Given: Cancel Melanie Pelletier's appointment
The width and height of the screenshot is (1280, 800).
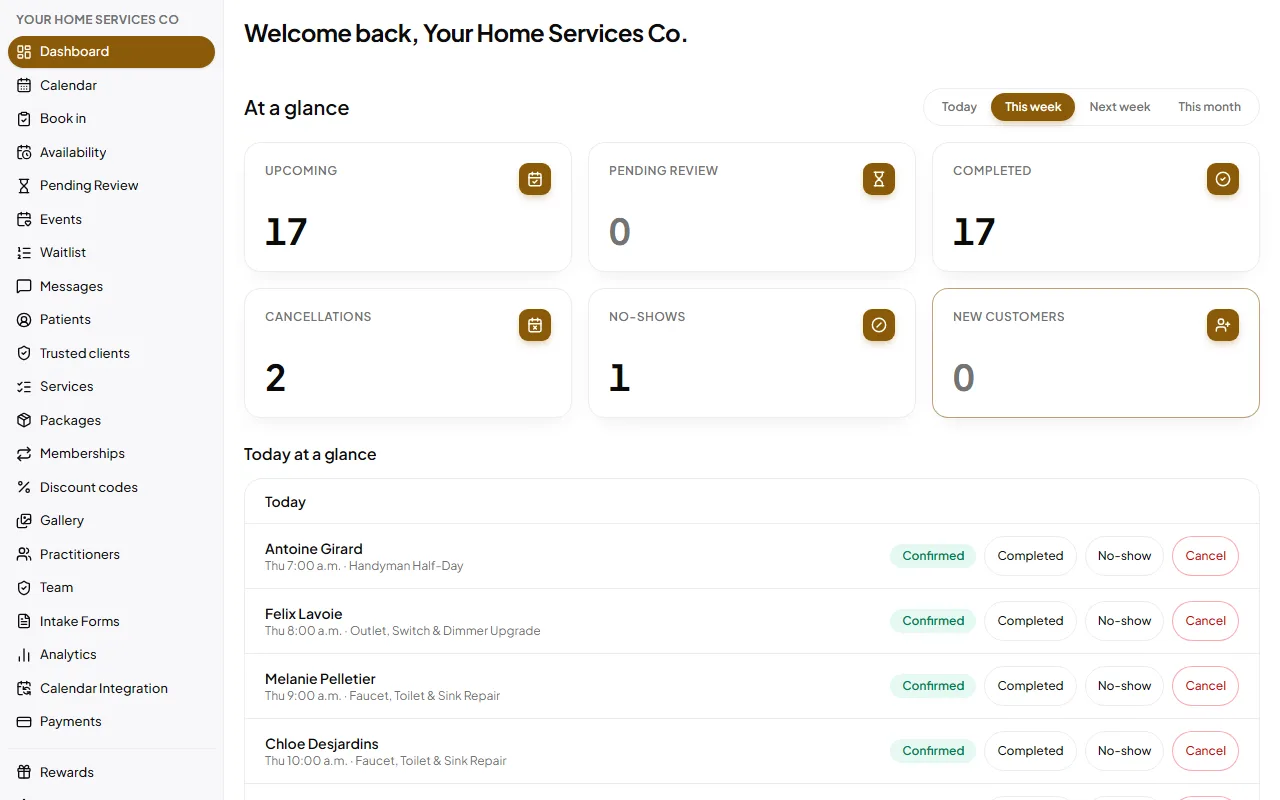Looking at the screenshot, I should pyautogui.click(x=1205, y=686).
